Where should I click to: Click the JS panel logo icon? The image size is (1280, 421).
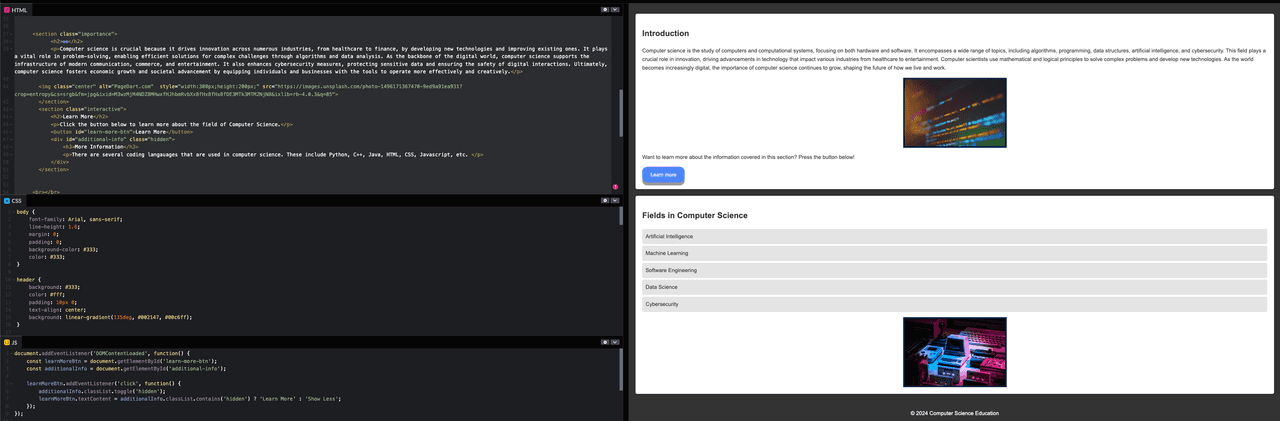7,342
